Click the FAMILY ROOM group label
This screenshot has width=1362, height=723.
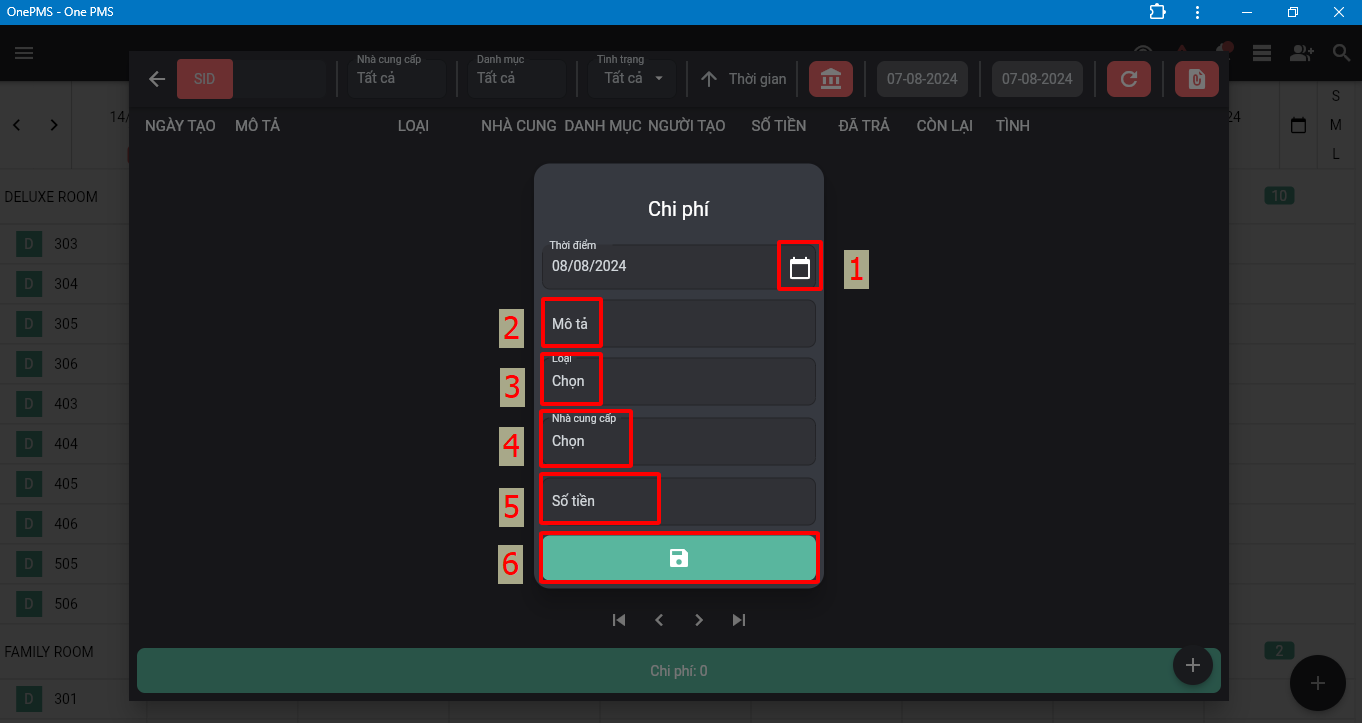[49, 652]
